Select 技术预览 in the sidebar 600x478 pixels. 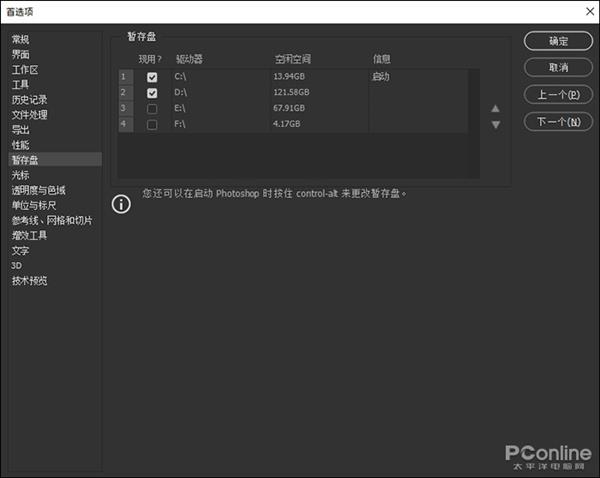tap(29, 281)
